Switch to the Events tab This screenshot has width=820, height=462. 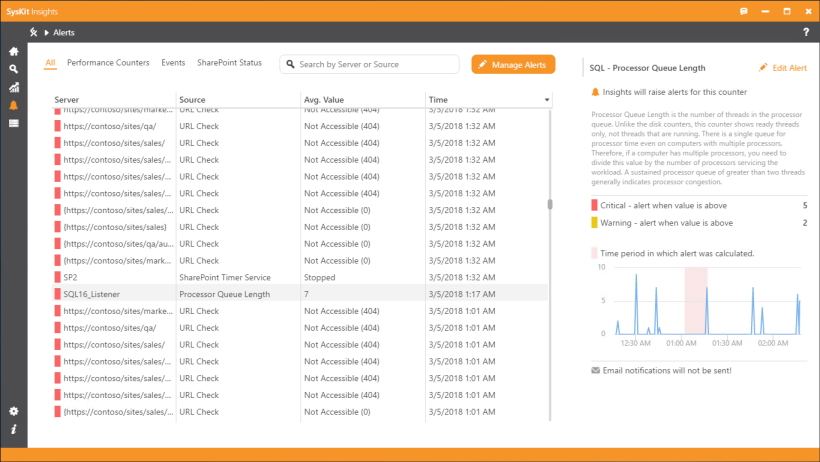173,63
